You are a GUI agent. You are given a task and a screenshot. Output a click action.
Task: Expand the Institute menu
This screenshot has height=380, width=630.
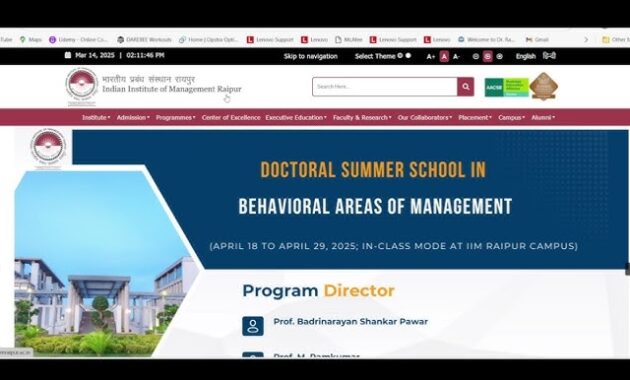tap(96, 118)
